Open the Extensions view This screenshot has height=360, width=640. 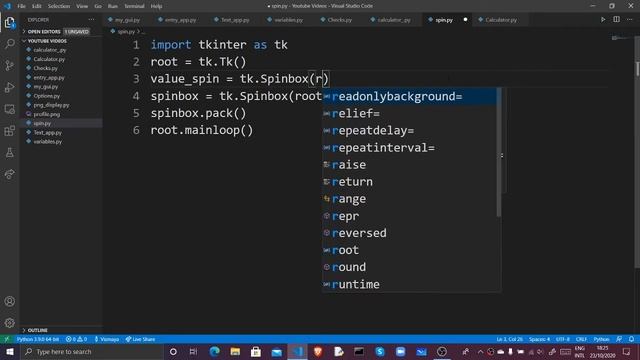point(10,131)
